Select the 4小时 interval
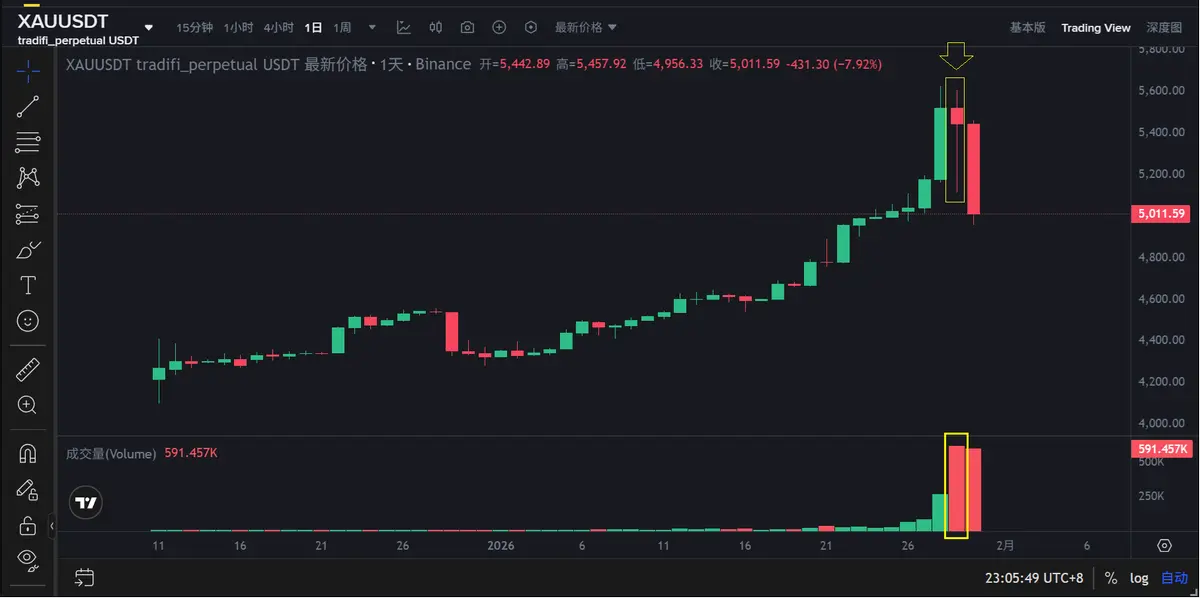The image size is (1200, 598). pyautogui.click(x=279, y=28)
